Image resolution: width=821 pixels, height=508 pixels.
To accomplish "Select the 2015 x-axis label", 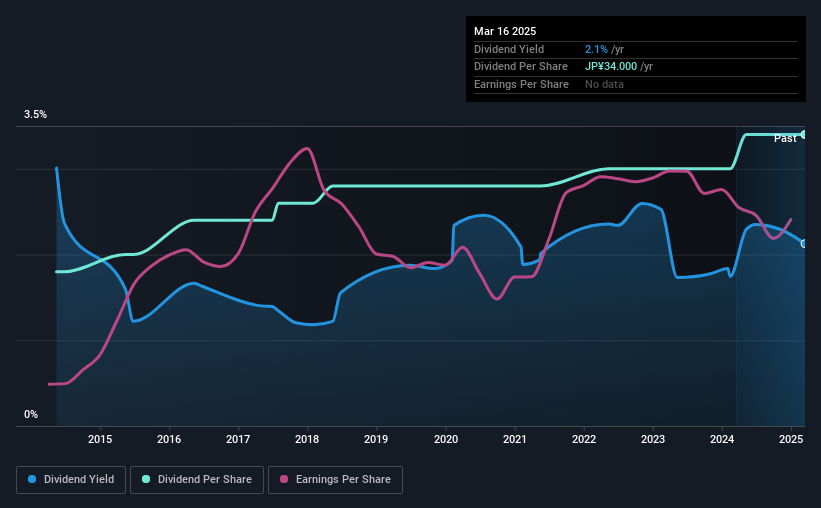I will [100, 439].
